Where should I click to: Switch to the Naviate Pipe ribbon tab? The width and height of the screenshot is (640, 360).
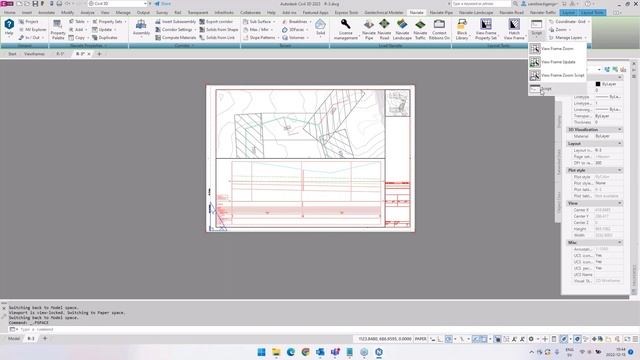pos(441,13)
